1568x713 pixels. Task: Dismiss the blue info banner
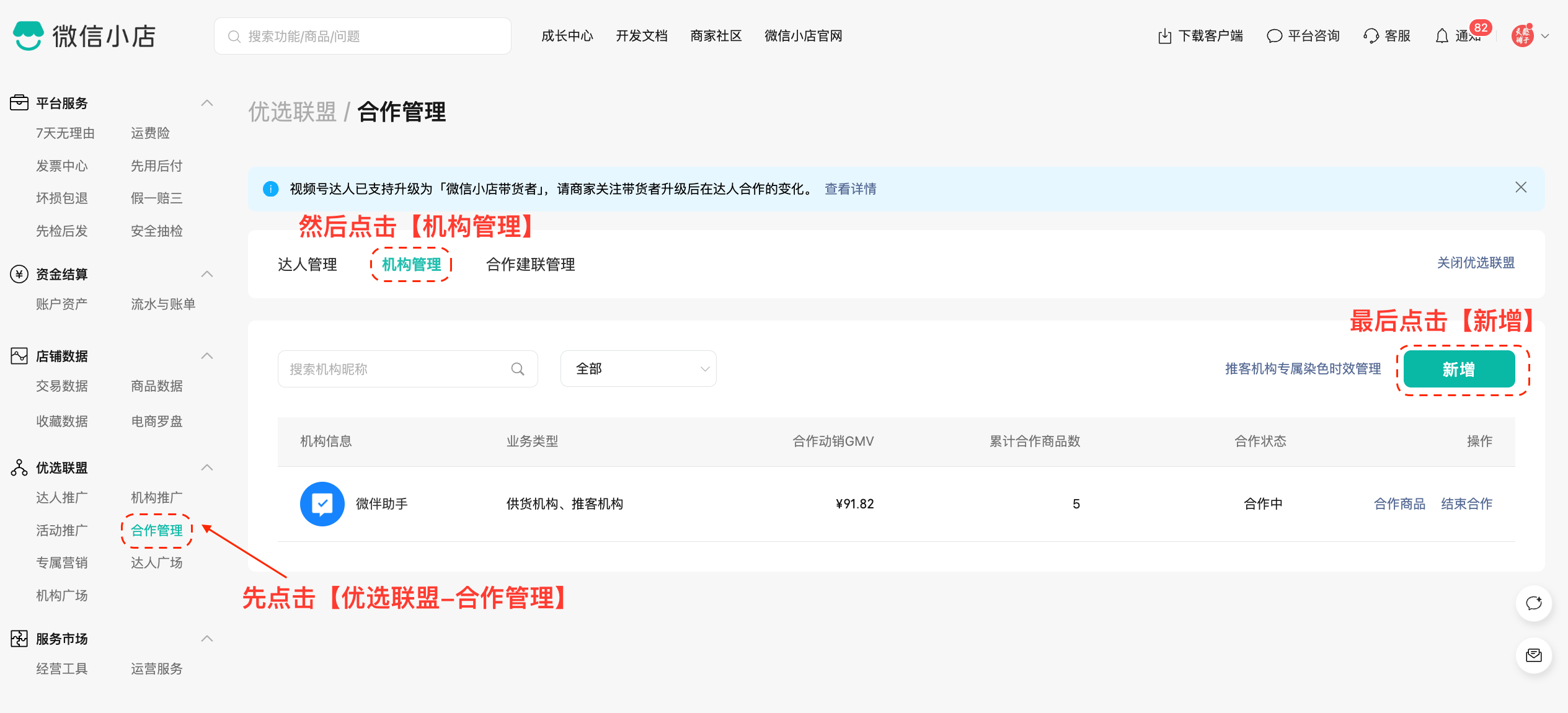pyautogui.click(x=1520, y=187)
